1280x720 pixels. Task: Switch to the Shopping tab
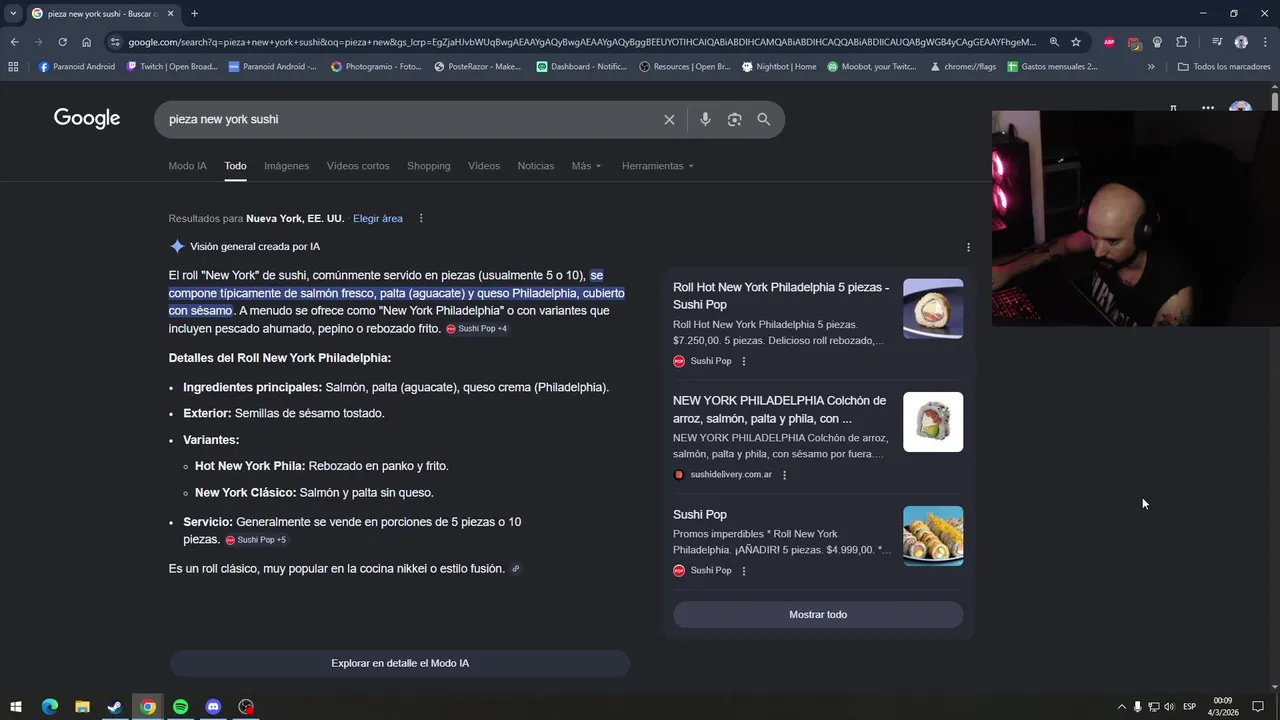pyautogui.click(x=428, y=166)
